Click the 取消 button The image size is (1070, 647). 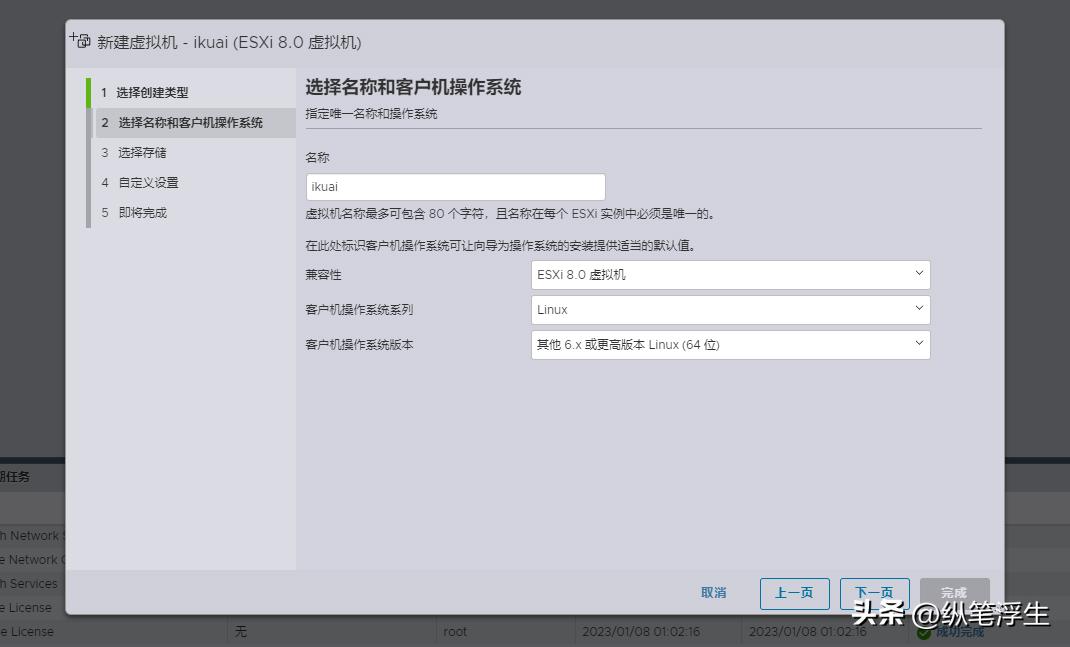[x=714, y=593]
